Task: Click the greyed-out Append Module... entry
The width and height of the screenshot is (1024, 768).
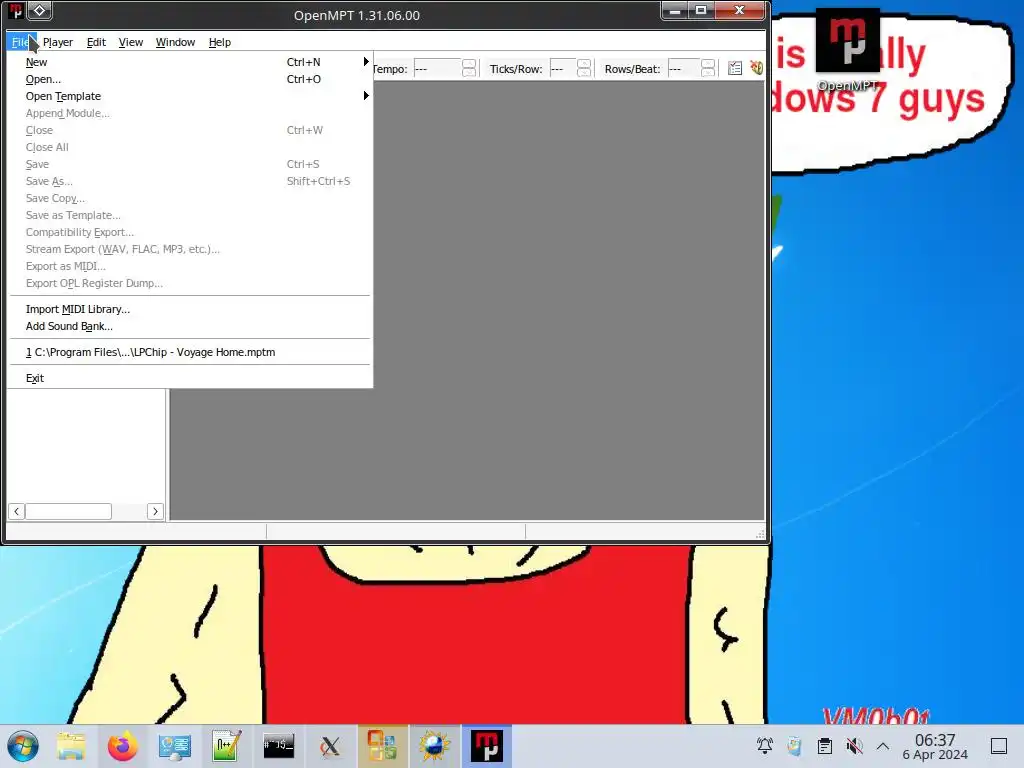Action: [190, 113]
